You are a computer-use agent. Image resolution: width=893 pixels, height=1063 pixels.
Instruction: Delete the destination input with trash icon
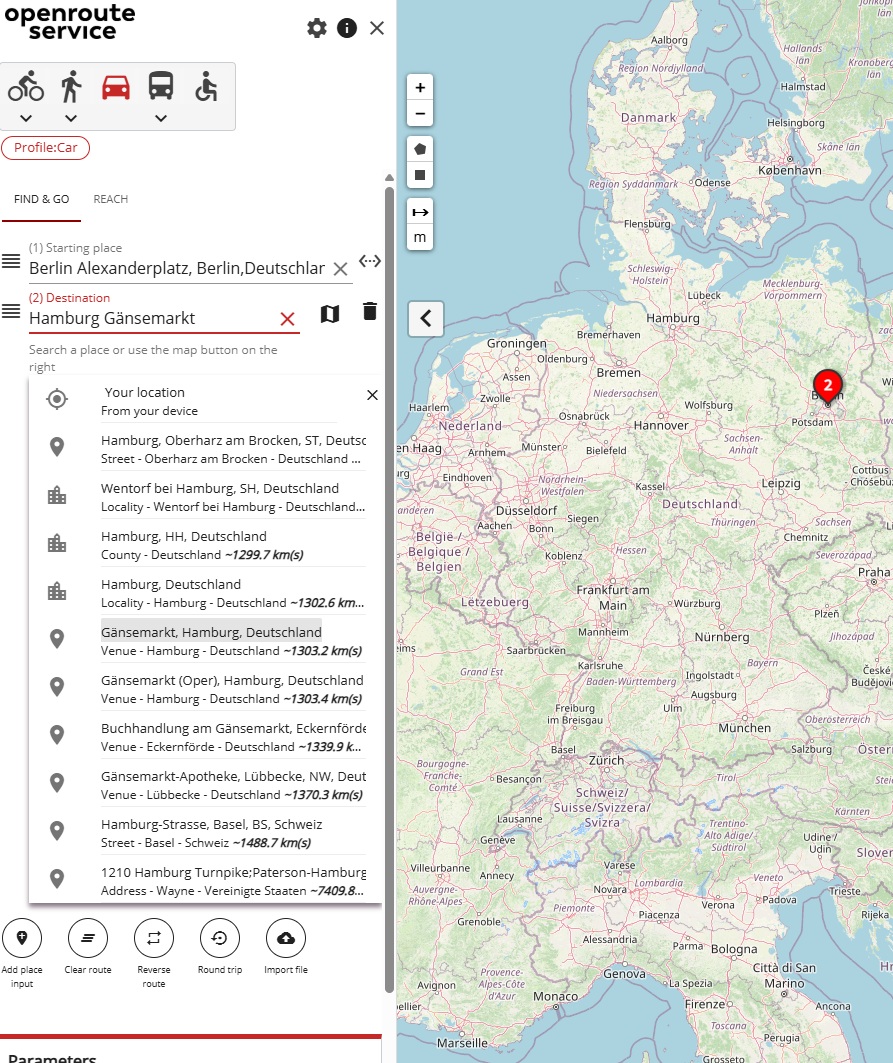click(370, 312)
